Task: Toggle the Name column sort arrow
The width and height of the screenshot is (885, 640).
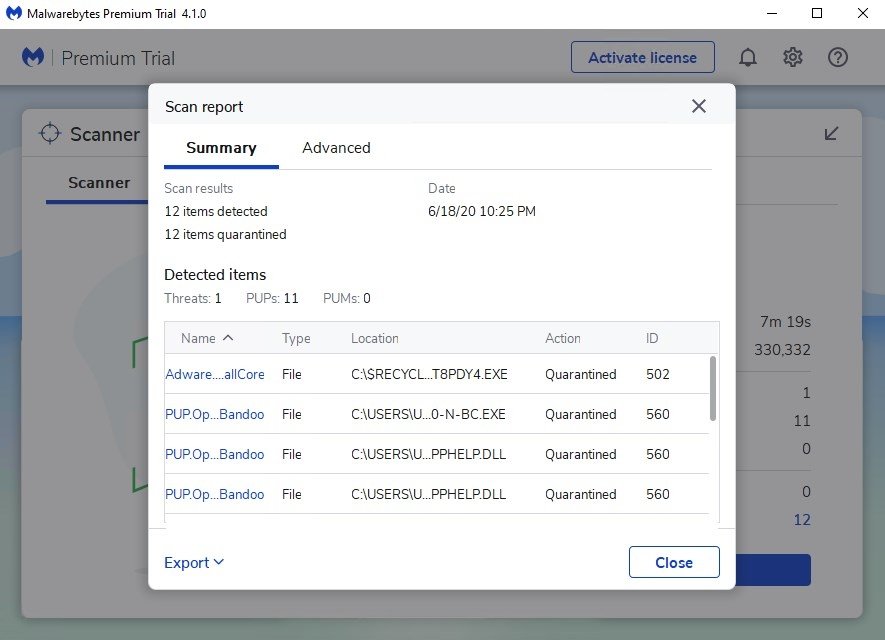Action: 228,337
